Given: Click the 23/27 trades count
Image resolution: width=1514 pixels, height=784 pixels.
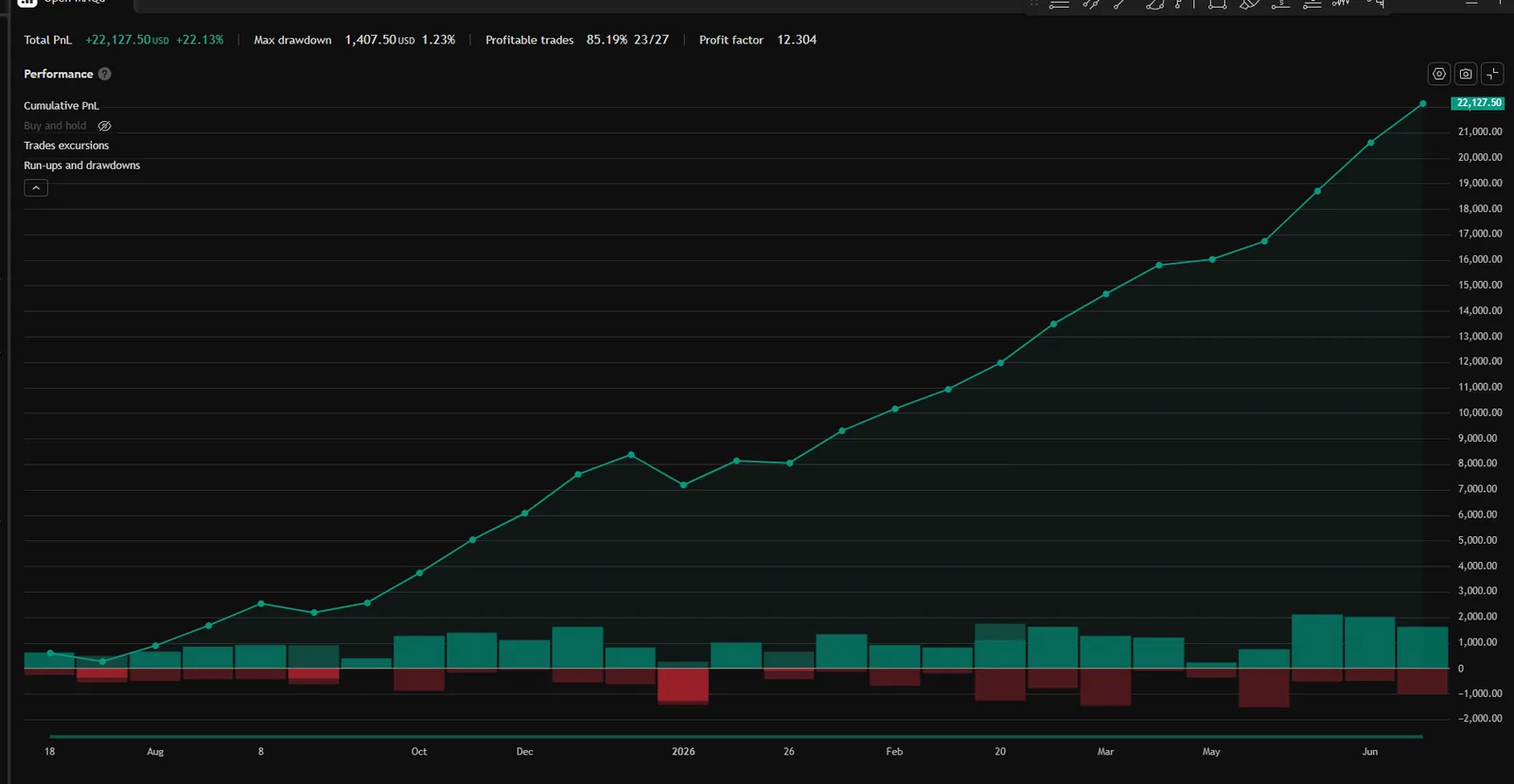Looking at the screenshot, I should [651, 40].
